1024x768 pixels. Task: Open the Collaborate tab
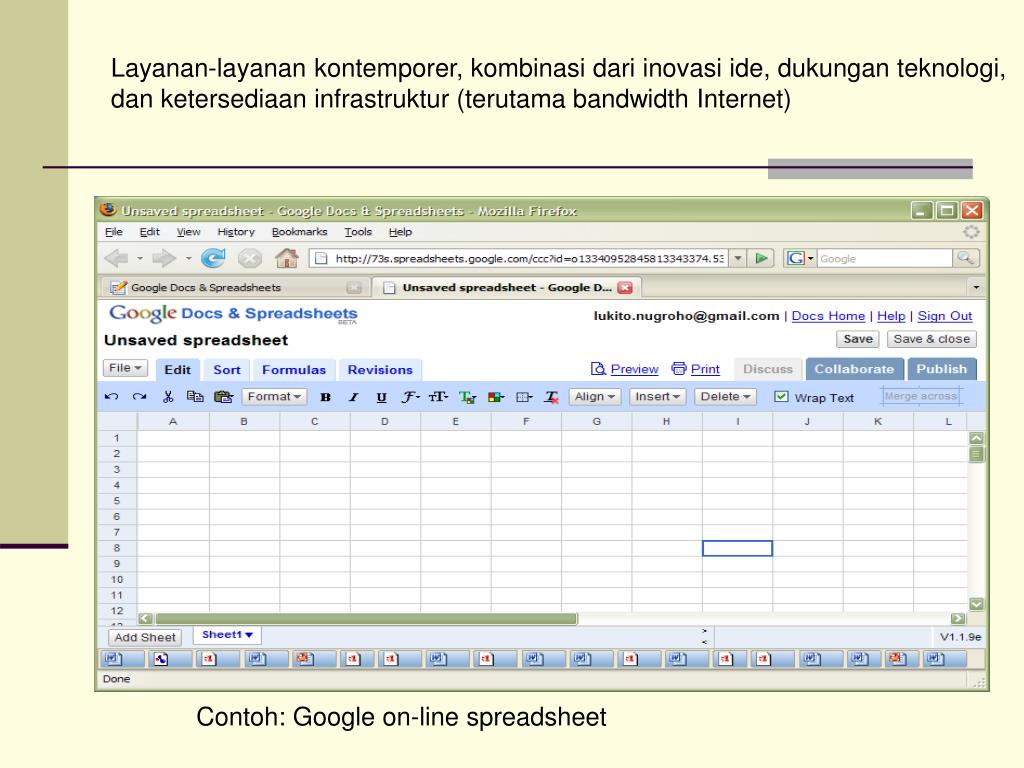tap(854, 369)
